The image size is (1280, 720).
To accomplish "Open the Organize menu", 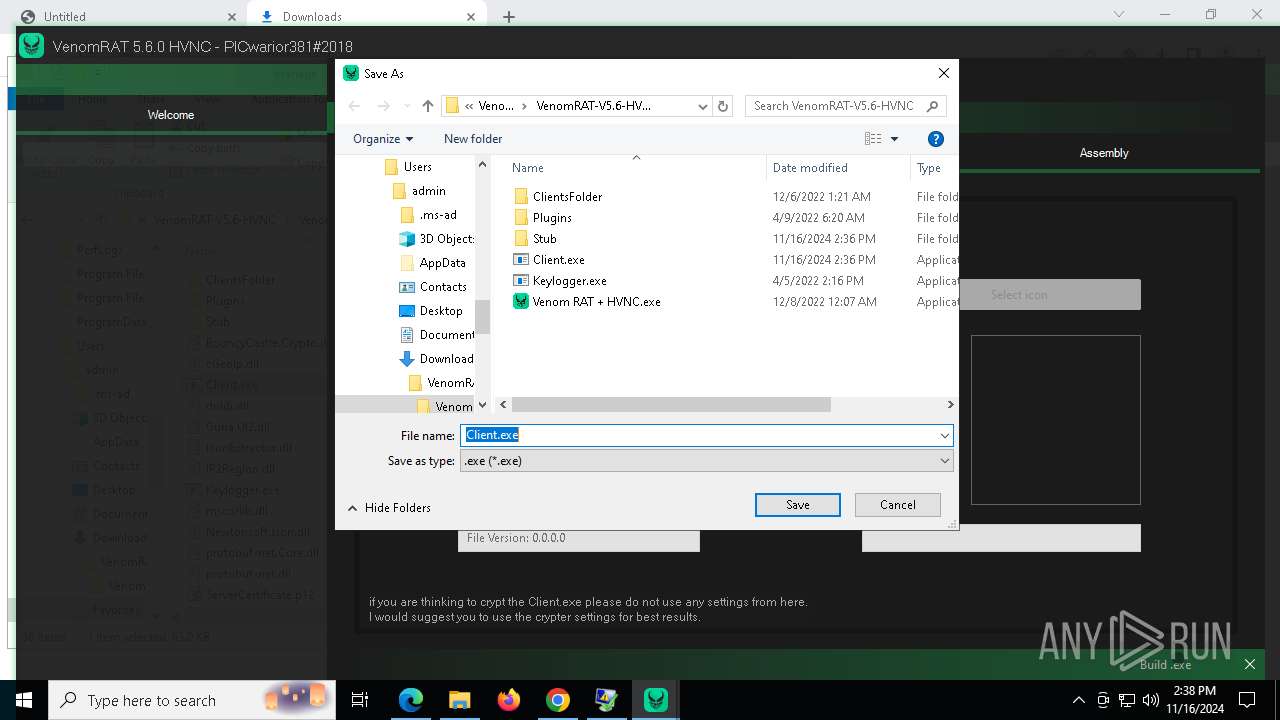I will coord(383,139).
